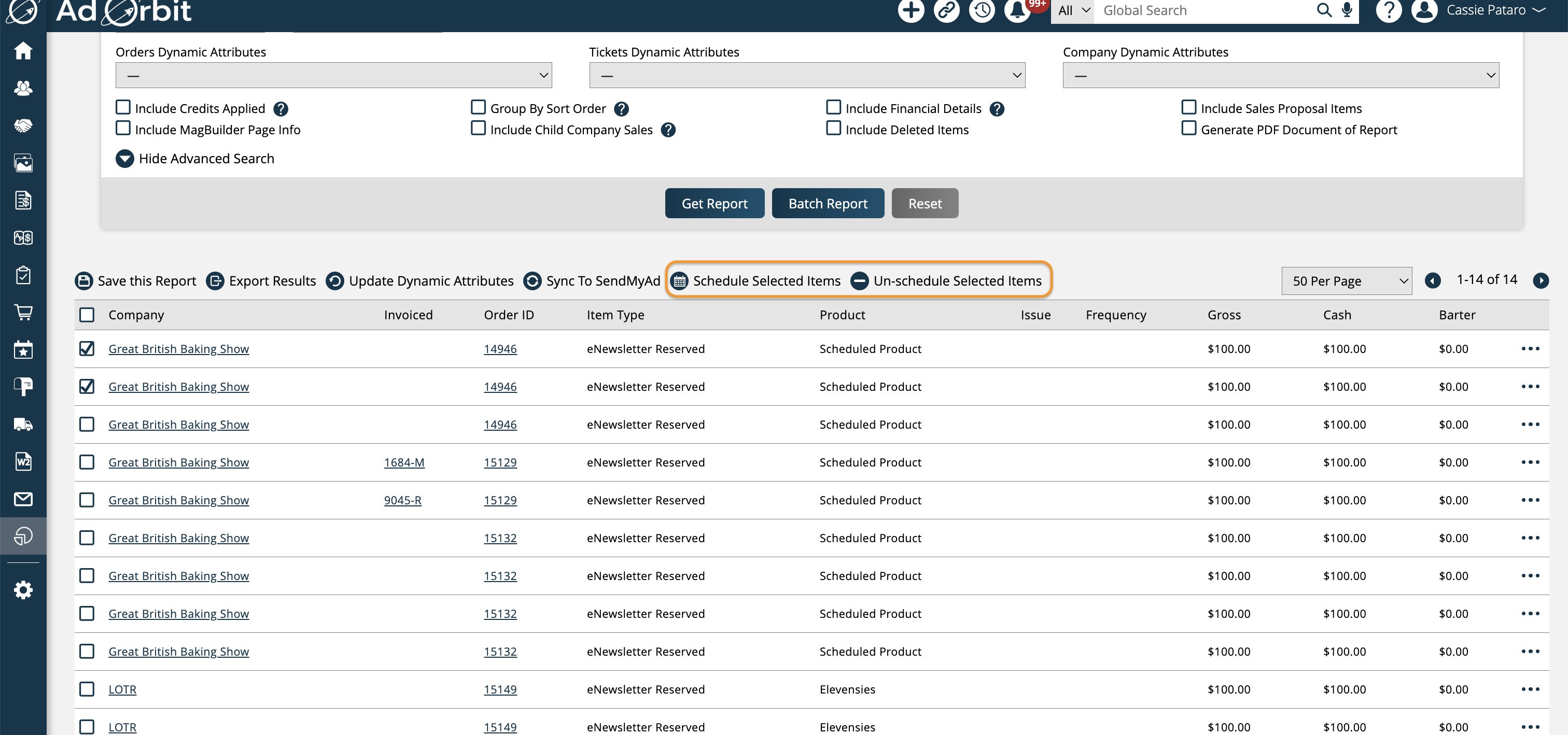Activate the microphone voice search icon

(x=1347, y=10)
